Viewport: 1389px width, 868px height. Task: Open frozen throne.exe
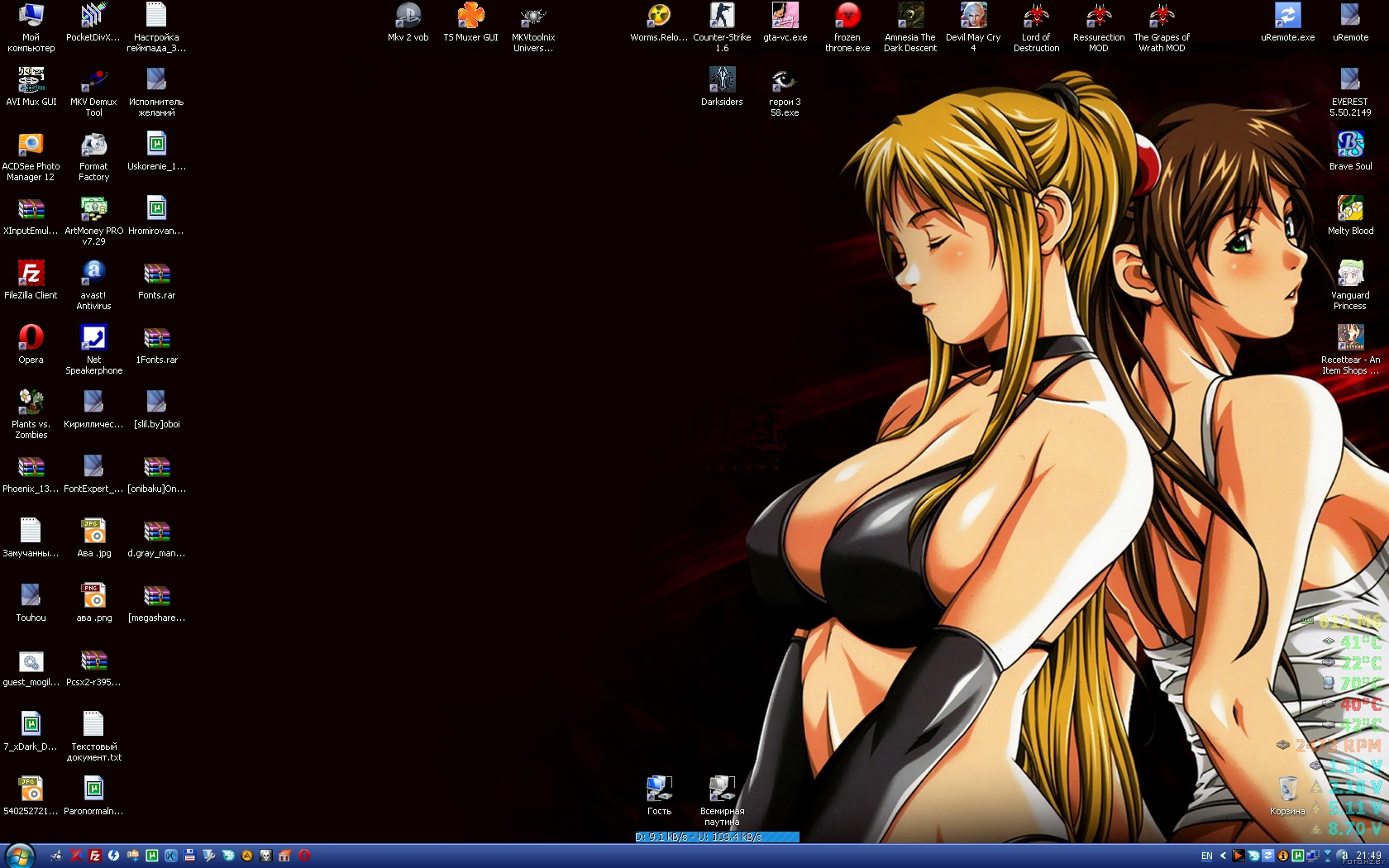coord(847,27)
